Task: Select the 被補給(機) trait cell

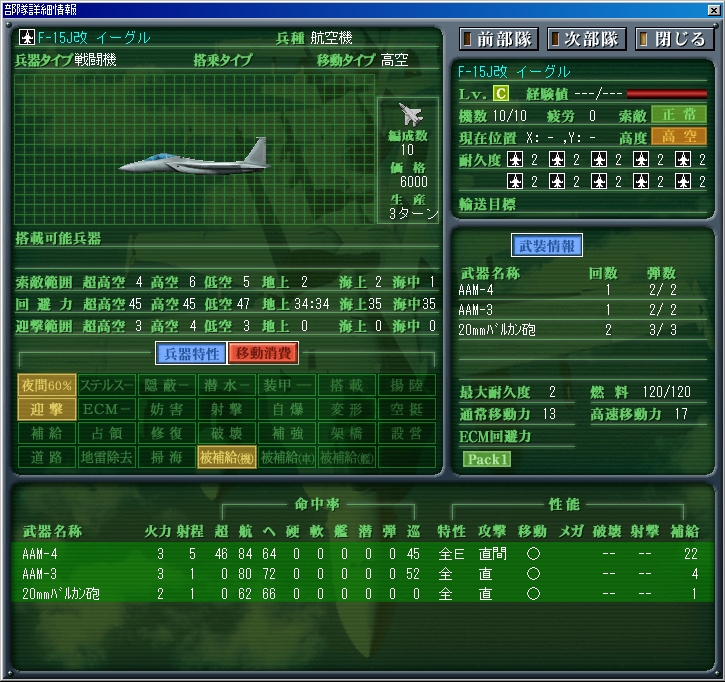Action: (227, 457)
